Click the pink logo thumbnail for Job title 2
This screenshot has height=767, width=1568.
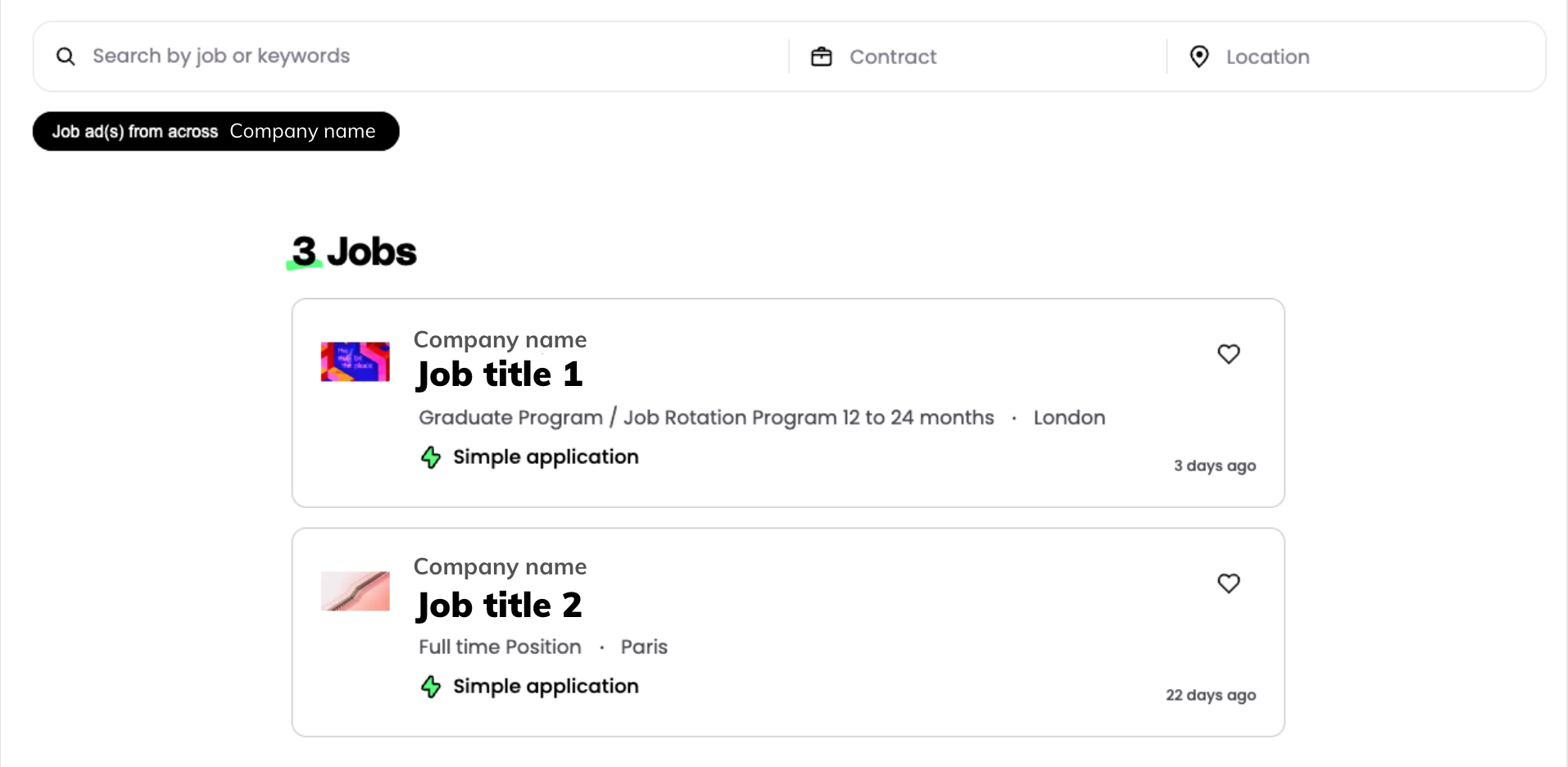355,592
